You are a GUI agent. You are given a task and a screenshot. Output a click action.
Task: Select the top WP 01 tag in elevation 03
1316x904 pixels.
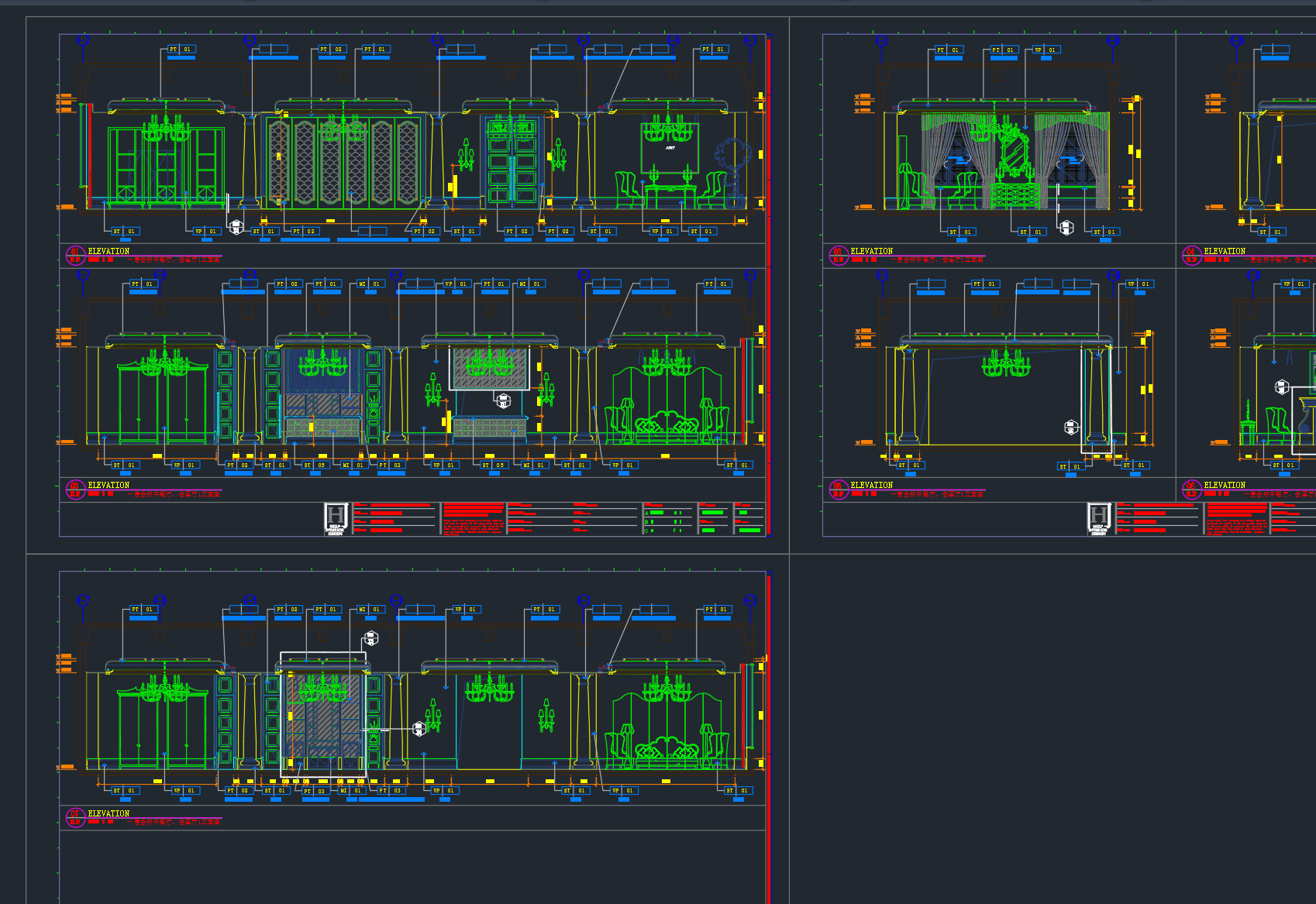click(1045, 50)
